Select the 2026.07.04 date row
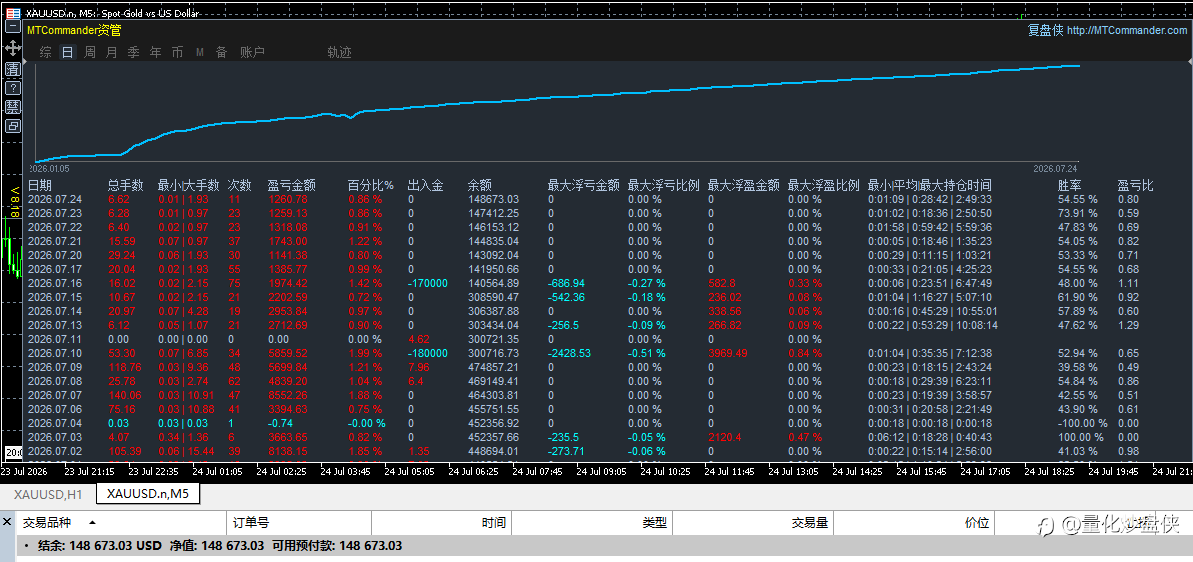The height and width of the screenshot is (562, 1193). pyautogui.click(x=56, y=423)
